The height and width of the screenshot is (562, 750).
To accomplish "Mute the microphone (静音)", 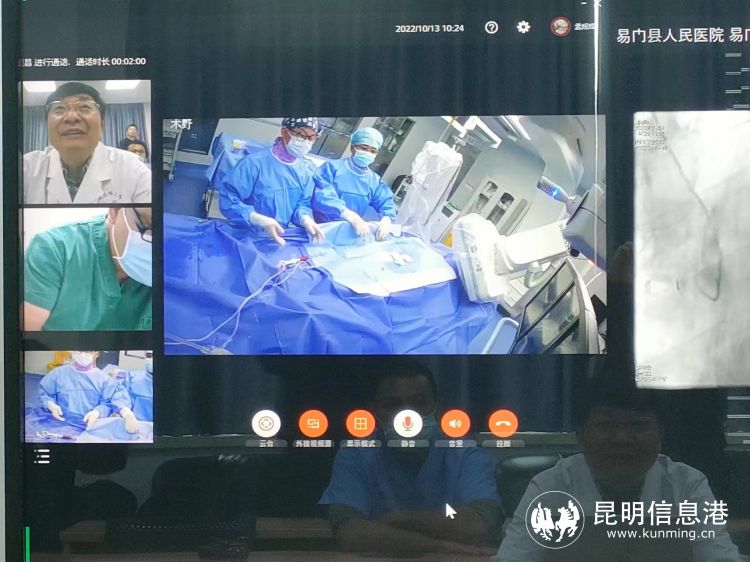I will tap(407, 423).
